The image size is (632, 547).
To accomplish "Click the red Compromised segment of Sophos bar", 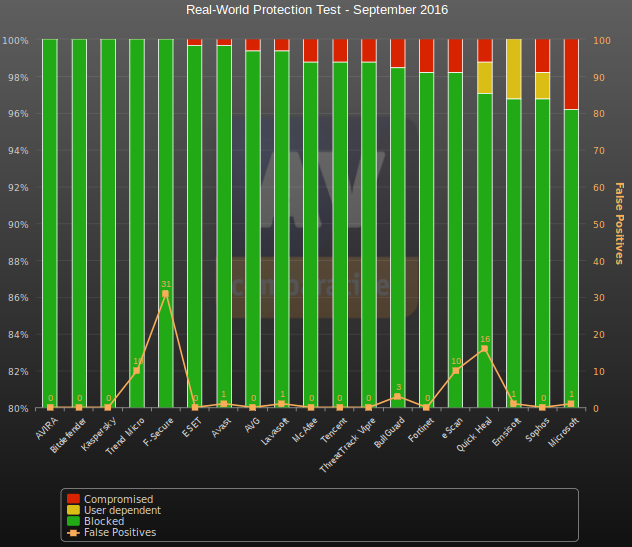I will point(543,56).
